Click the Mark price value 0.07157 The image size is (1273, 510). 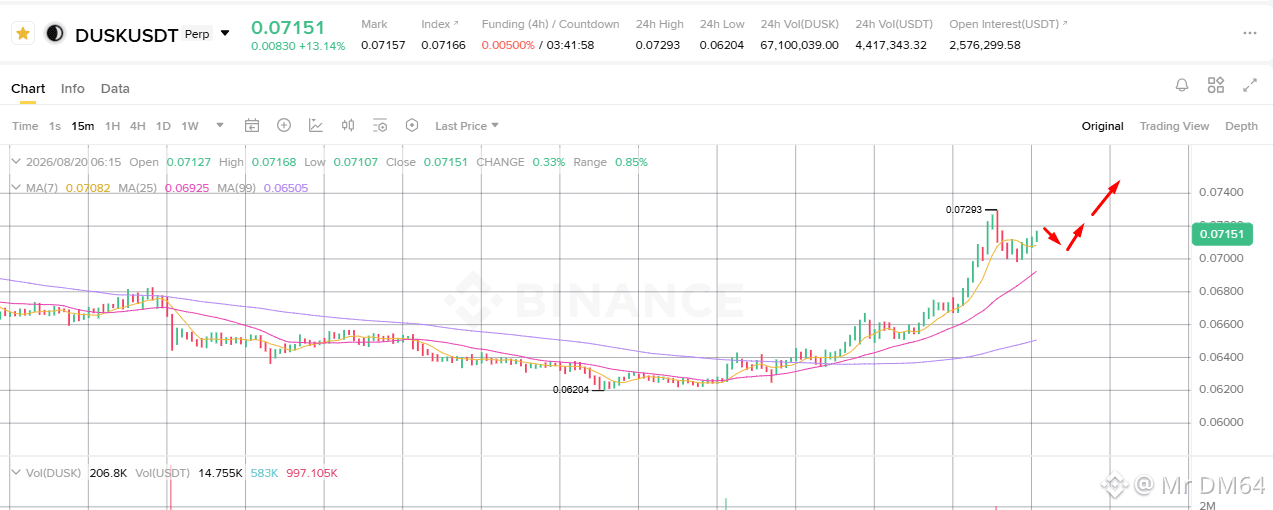[383, 45]
